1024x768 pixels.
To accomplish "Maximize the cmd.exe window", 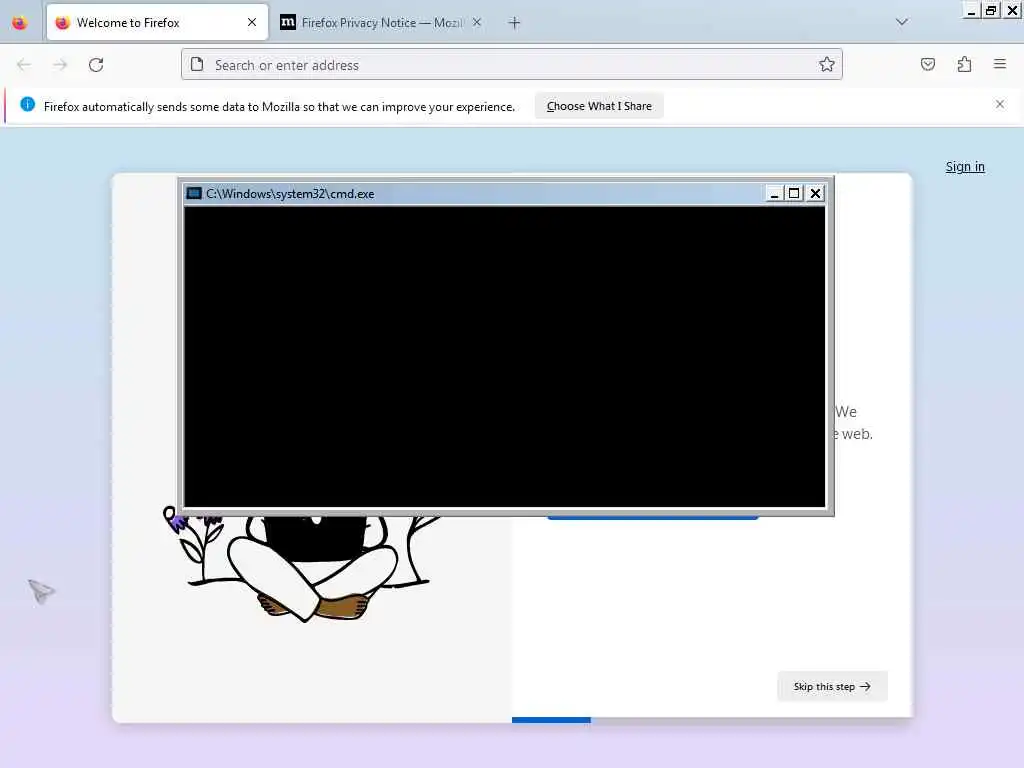I will coord(794,193).
